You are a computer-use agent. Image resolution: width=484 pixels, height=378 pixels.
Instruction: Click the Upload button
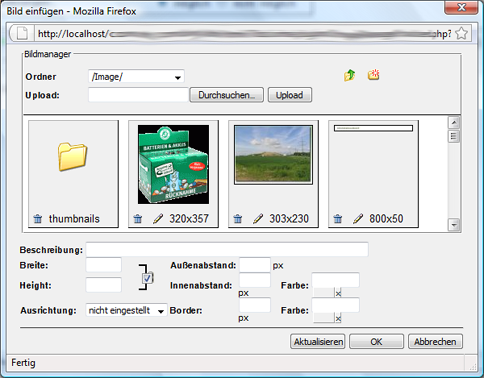pyautogui.click(x=290, y=95)
